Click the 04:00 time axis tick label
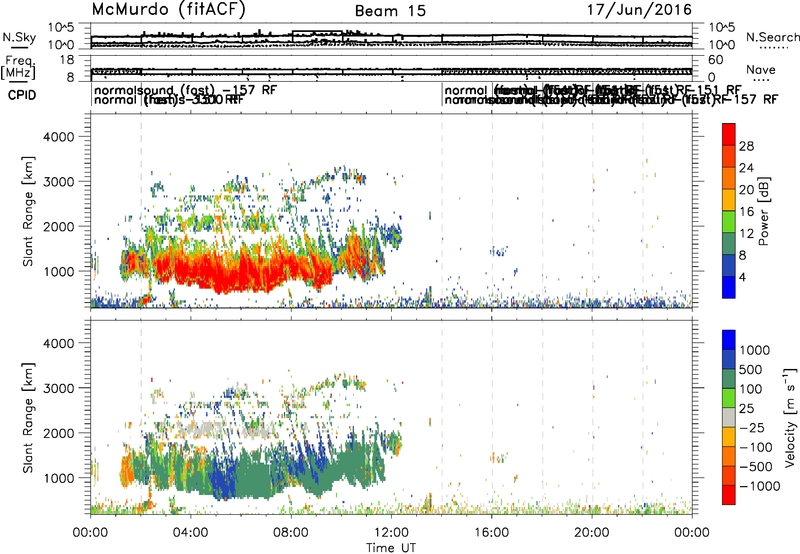800x554 pixels. coord(190,532)
